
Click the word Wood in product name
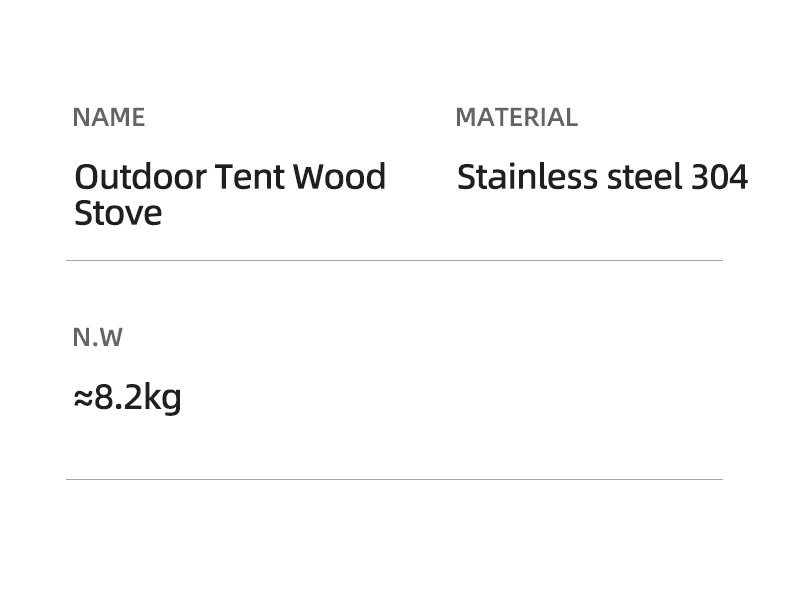tap(339, 177)
